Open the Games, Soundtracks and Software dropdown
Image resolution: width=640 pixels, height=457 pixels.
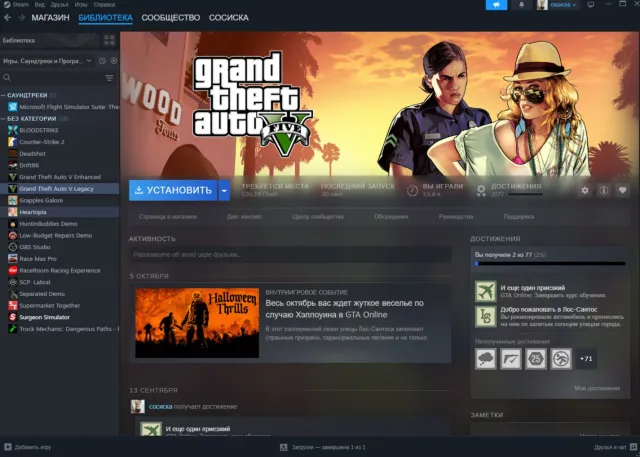coord(47,61)
